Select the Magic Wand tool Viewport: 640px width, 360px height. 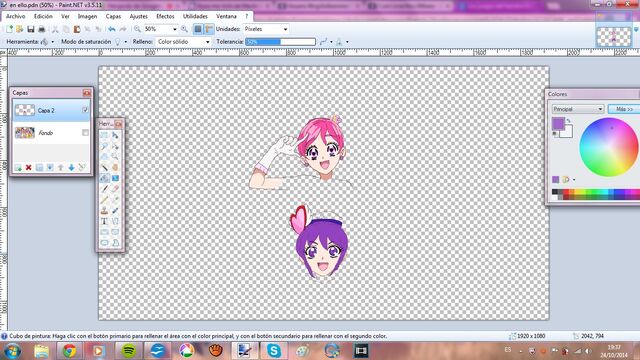pos(104,167)
